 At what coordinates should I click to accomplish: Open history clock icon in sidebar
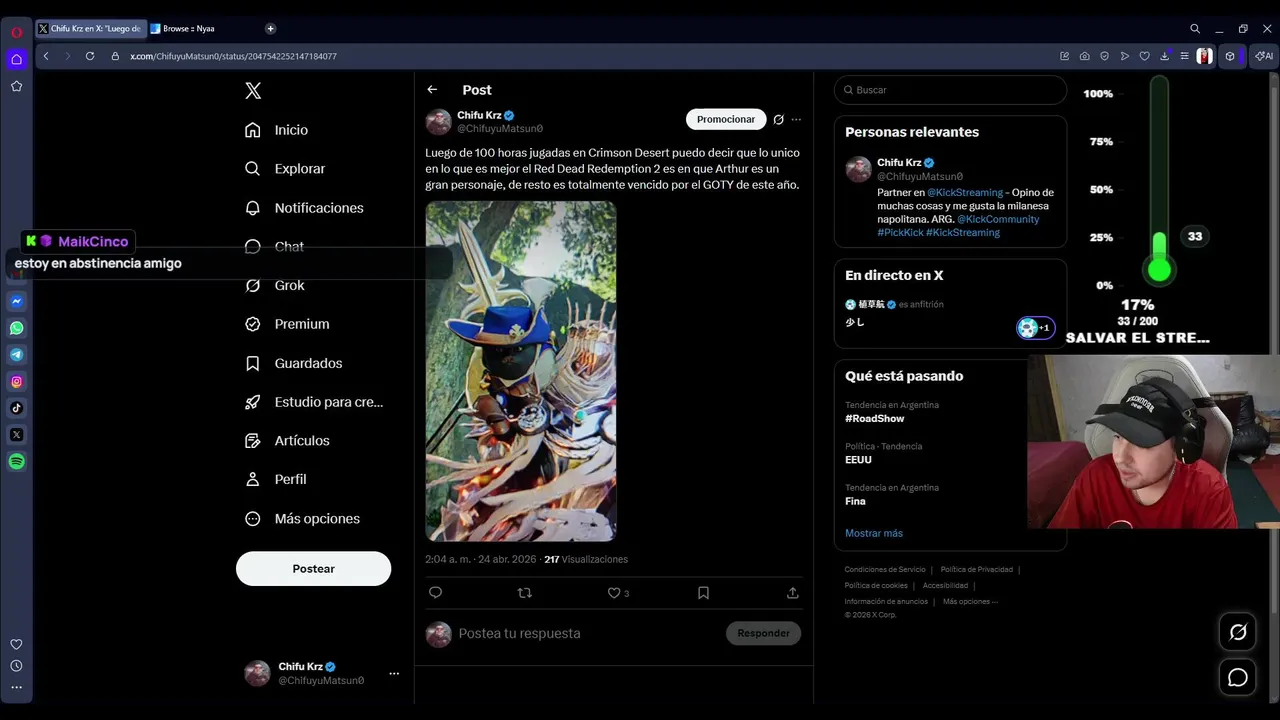[x=16, y=666]
